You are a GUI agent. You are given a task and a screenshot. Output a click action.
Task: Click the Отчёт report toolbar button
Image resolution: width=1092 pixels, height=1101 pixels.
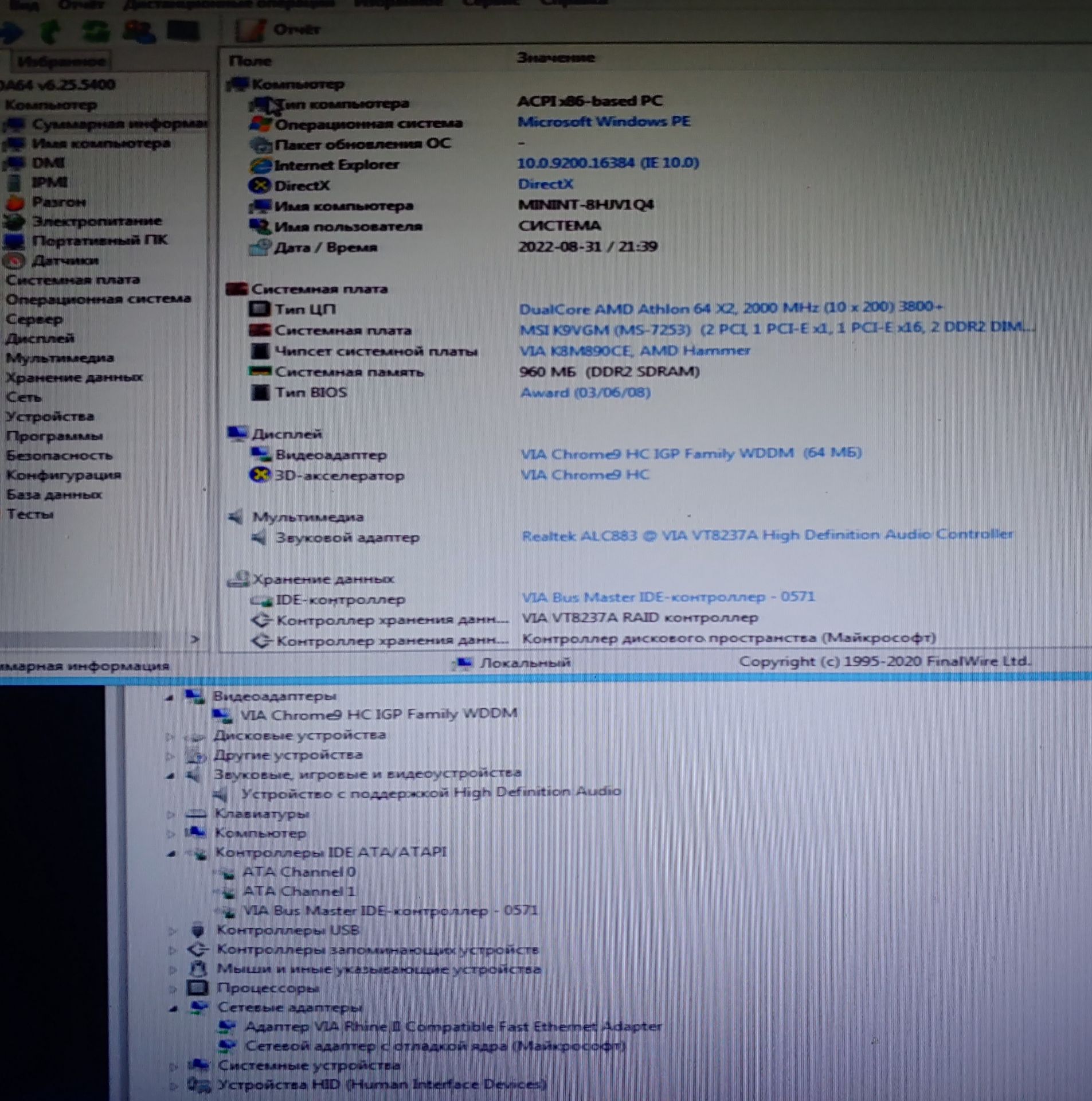point(280,30)
